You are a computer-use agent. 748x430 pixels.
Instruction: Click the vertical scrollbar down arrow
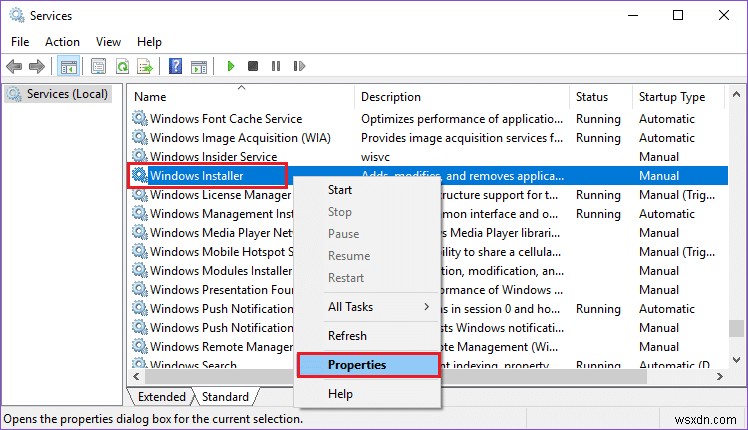[x=736, y=360]
